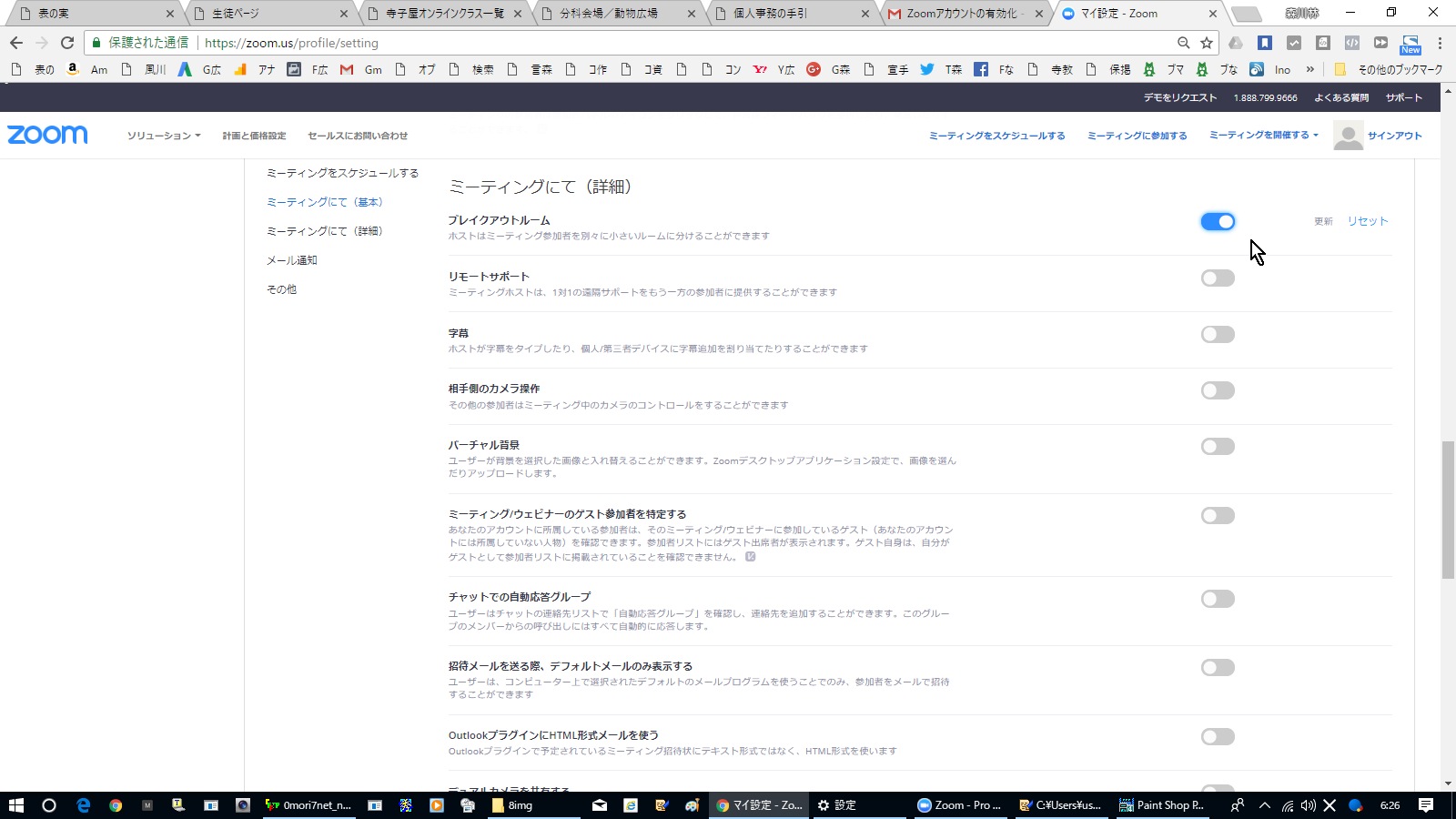The width and height of the screenshot is (1456, 819).
Task: Expand the ミーティングを開催する dropdown
Action: pyautogui.click(x=1263, y=135)
